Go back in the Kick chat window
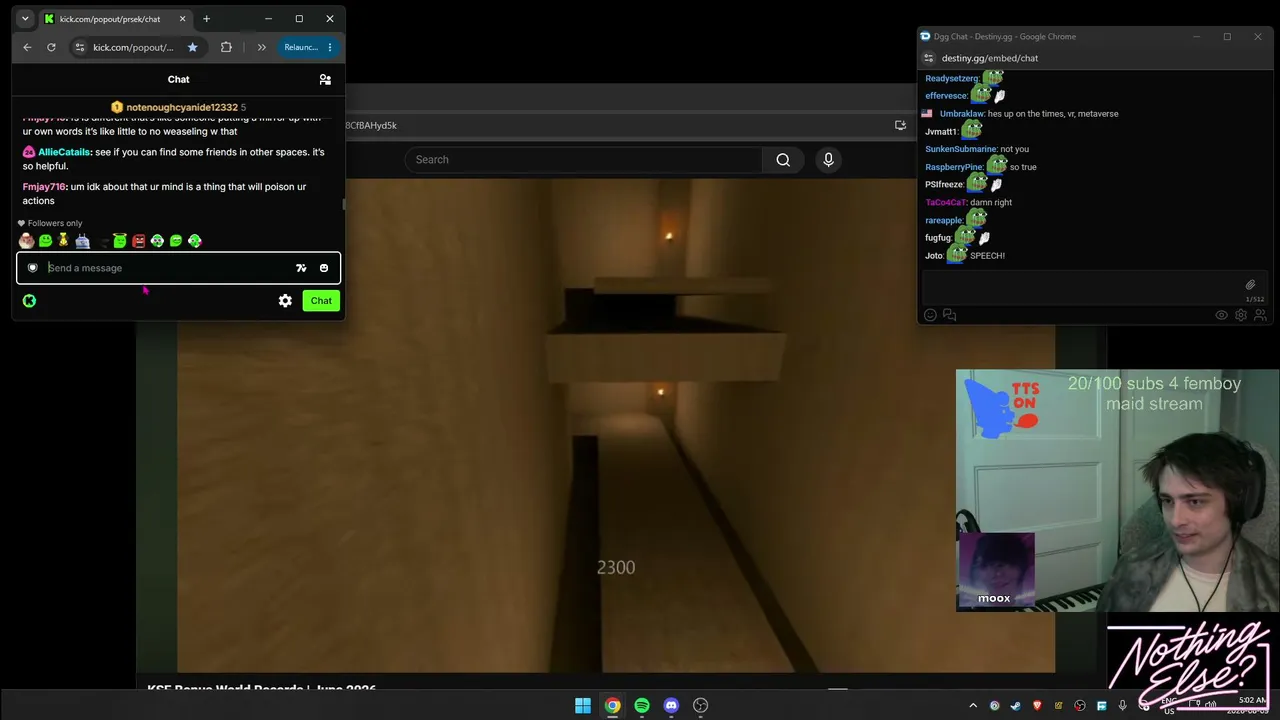The height and width of the screenshot is (720, 1280). pos(27,47)
